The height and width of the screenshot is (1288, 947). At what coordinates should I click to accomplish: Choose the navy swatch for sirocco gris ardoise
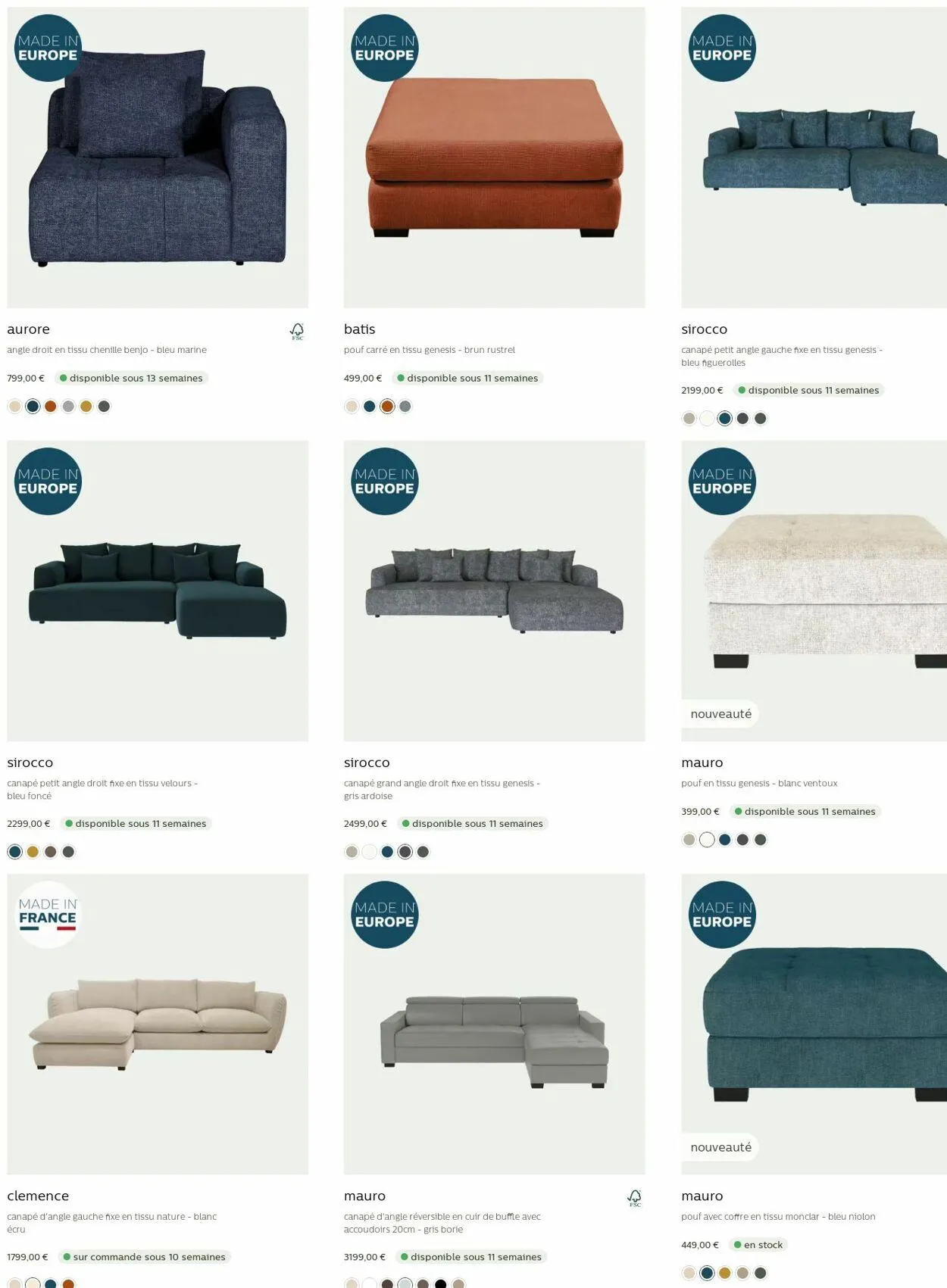tap(387, 852)
